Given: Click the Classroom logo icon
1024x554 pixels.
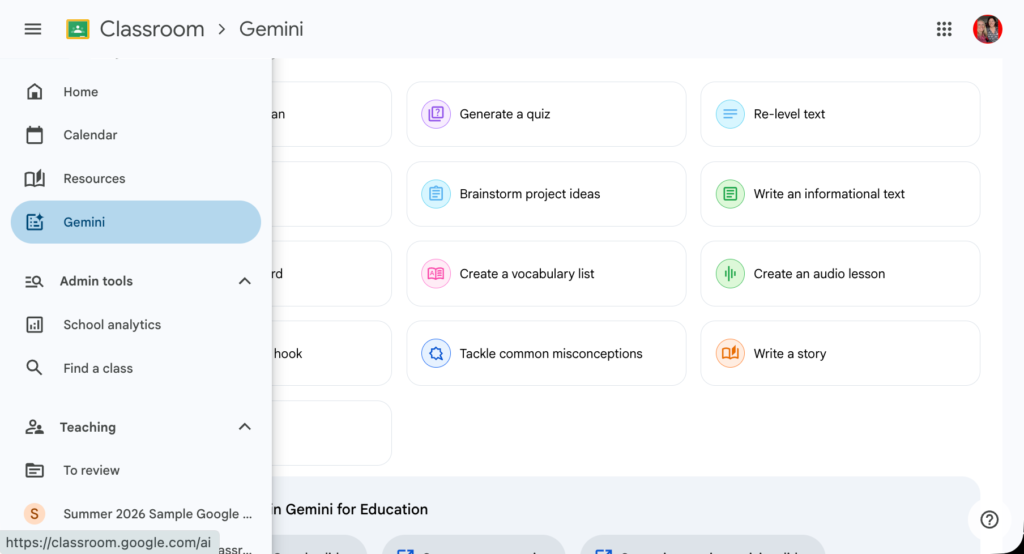Looking at the screenshot, I should pyautogui.click(x=78, y=29).
